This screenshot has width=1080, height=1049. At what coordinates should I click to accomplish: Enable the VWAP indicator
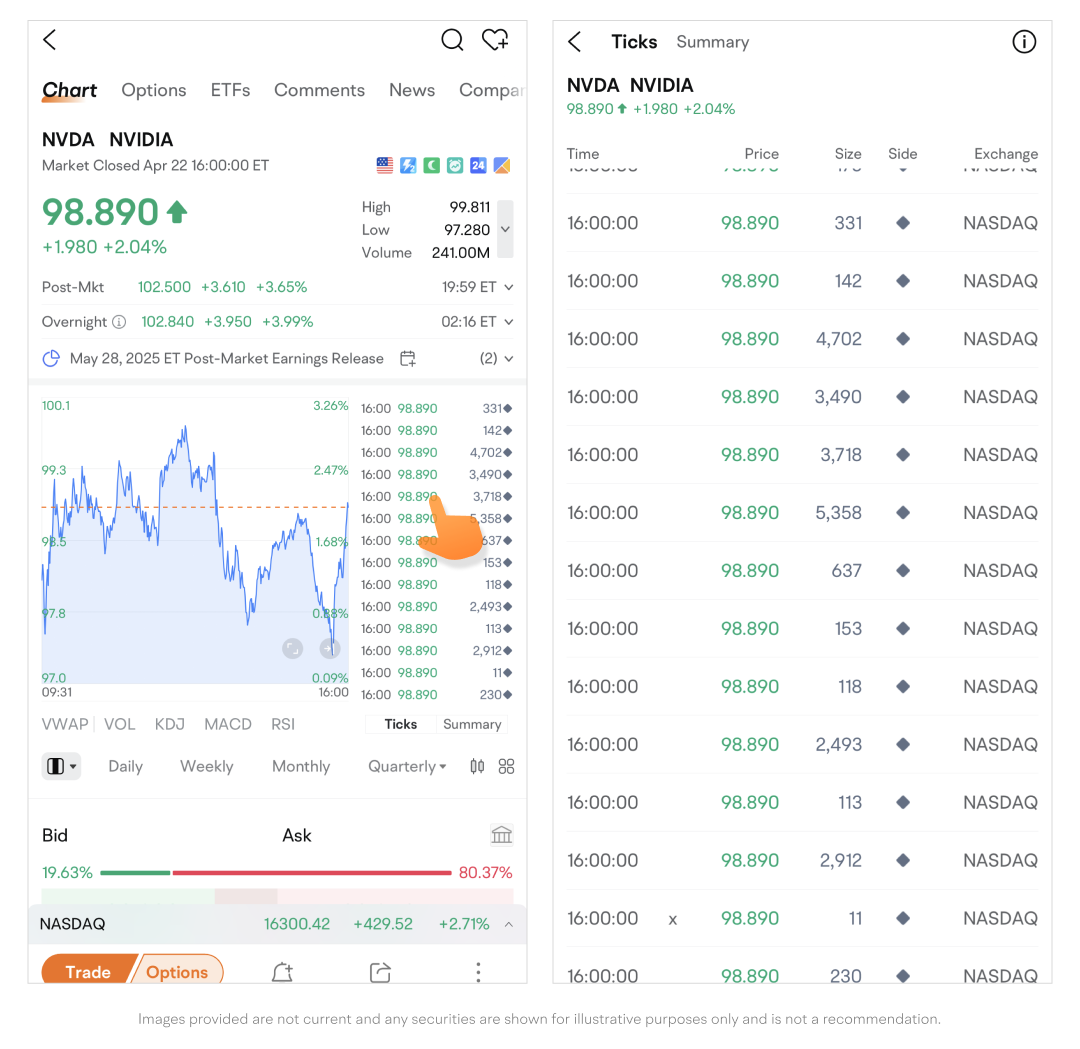pos(65,724)
